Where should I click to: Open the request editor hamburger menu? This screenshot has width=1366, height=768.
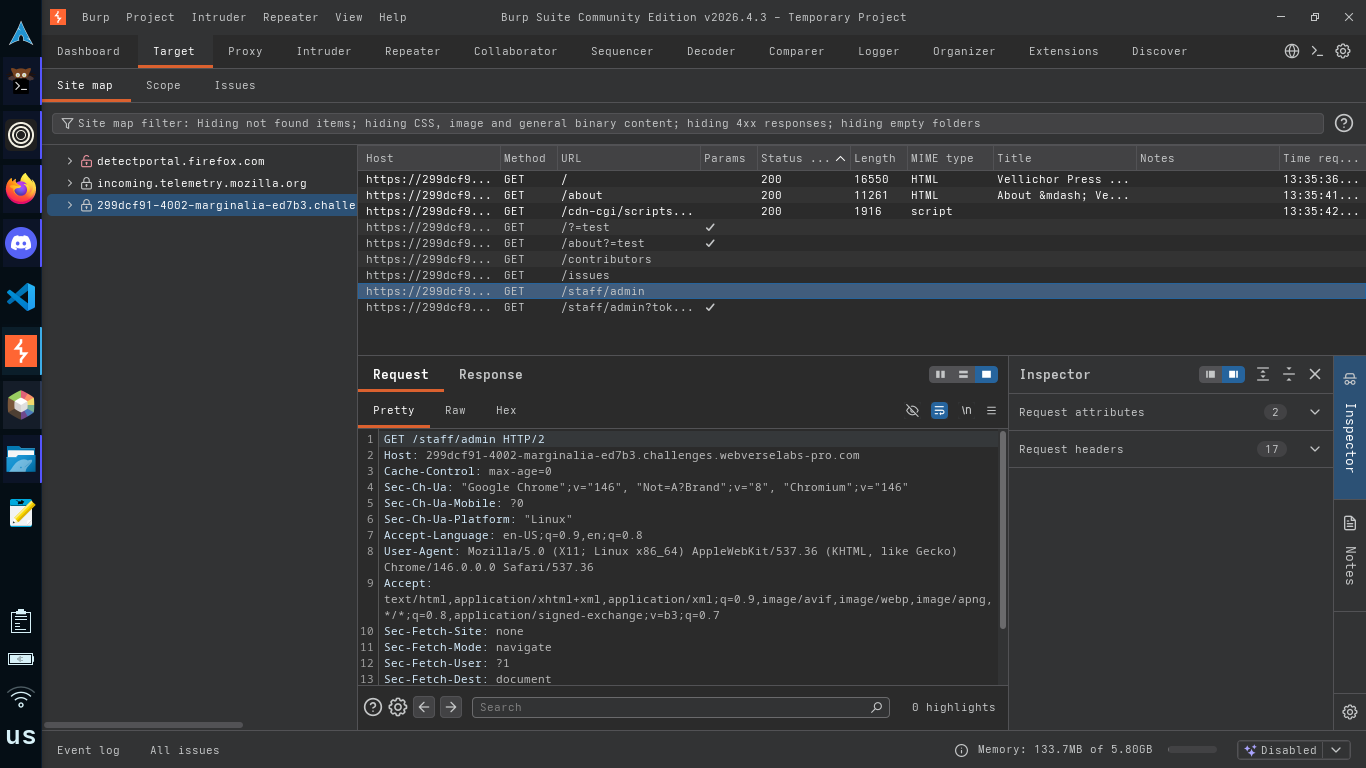[x=992, y=411]
